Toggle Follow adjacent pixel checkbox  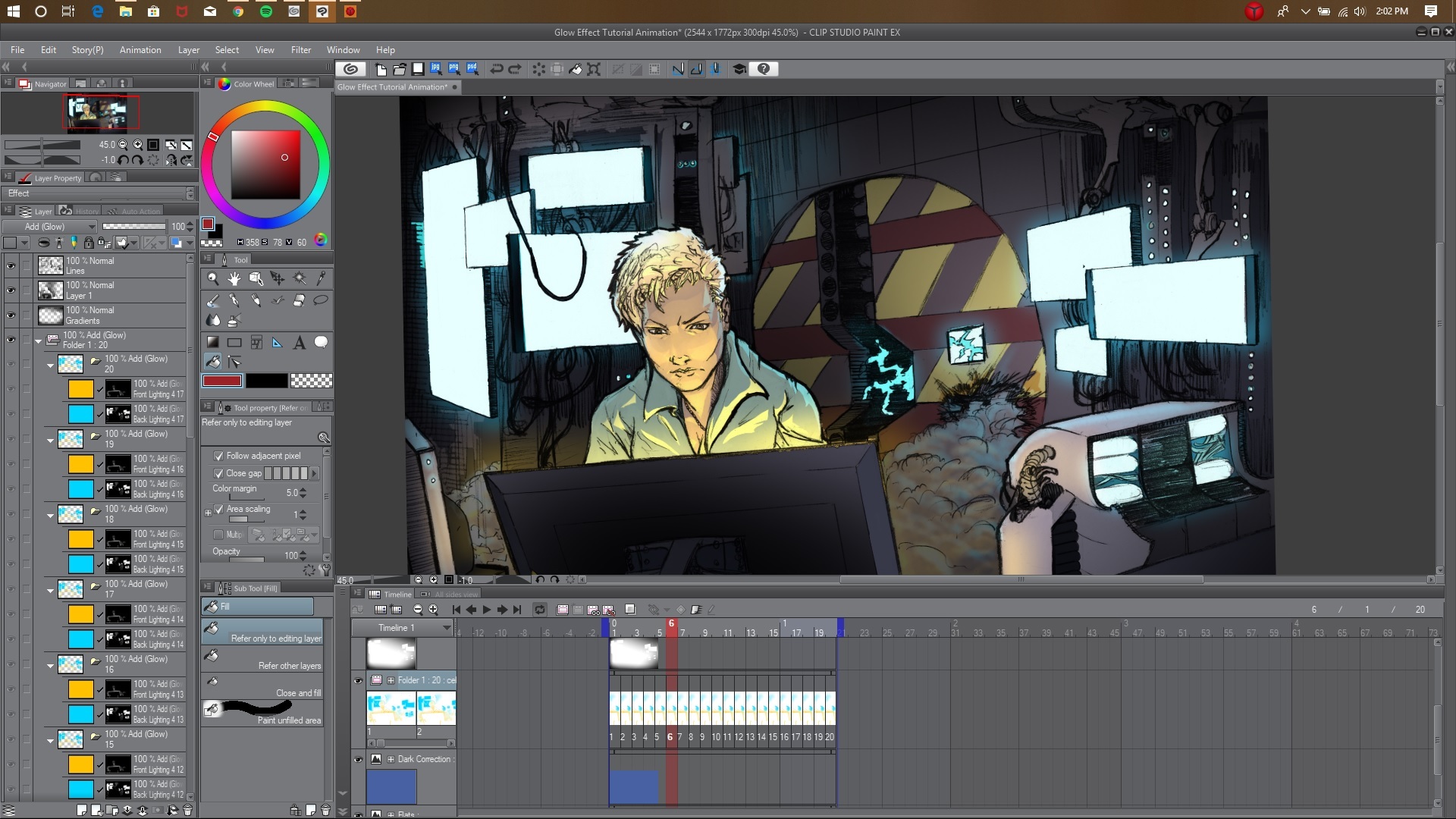(218, 456)
